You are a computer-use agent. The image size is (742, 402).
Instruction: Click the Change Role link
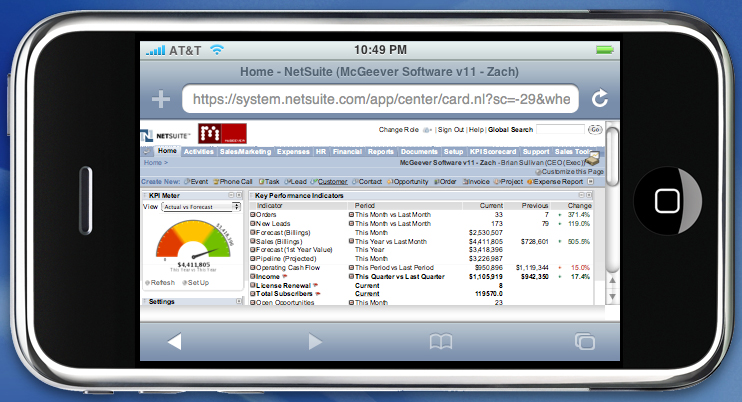(x=398, y=130)
